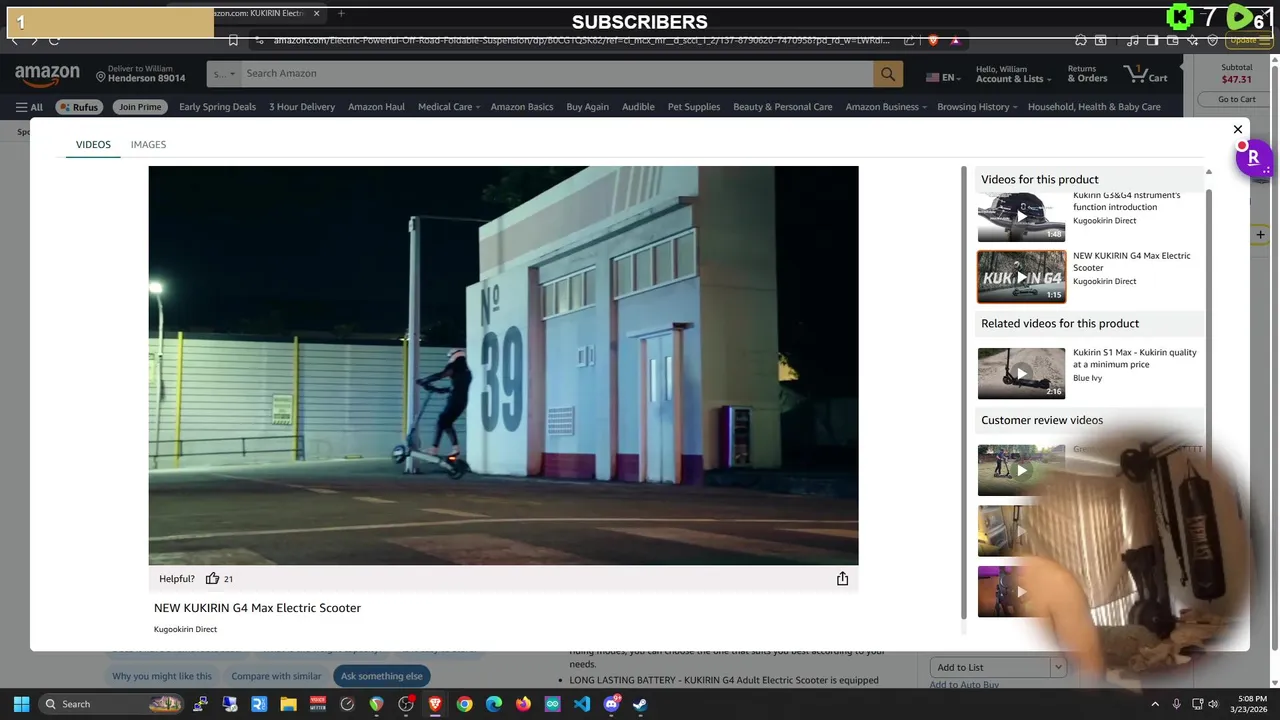Click the purple Rufus R floating button
The height and width of the screenshot is (720, 1280).
click(1253, 158)
